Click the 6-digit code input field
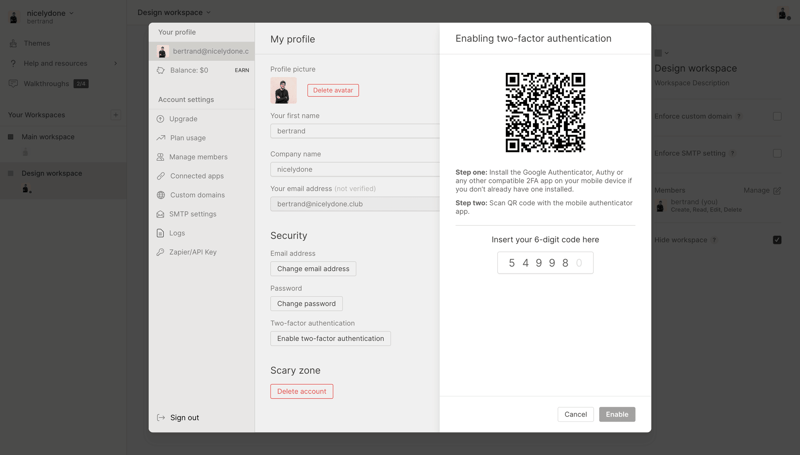Viewport: 800px width, 455px height. [x=545, y=263]
